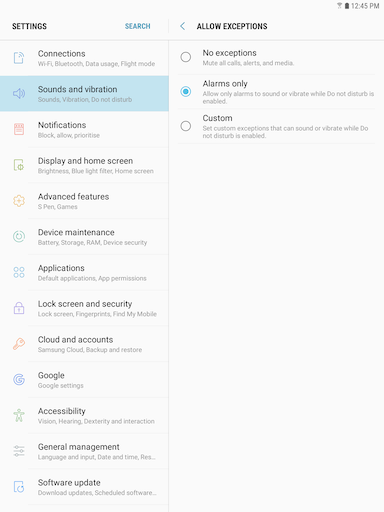Open Cloud and accounts menu item
Screen dimensions: 384x512
84,344
